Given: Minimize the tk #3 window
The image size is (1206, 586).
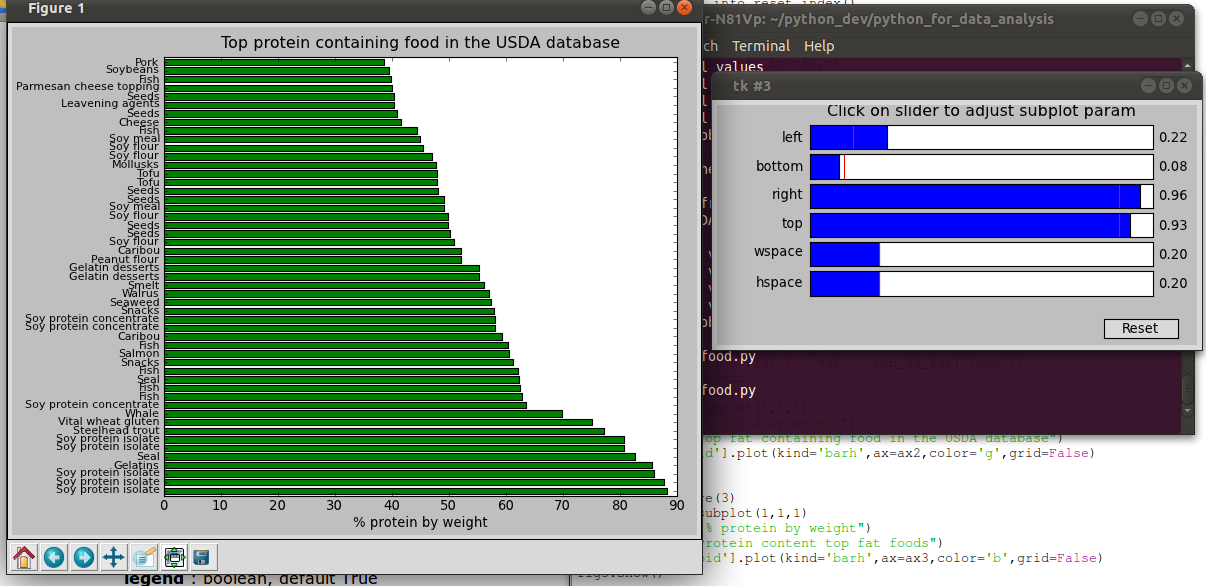Looking at the screenshot, I should (1149, 86).
